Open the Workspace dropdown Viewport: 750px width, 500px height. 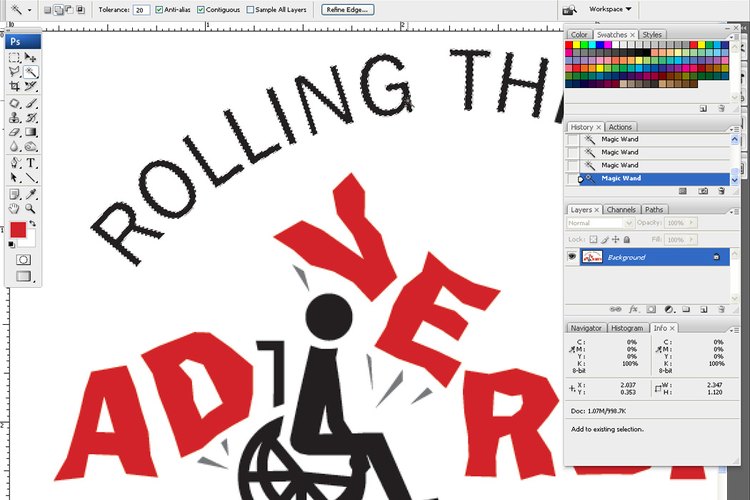[610, 9]
